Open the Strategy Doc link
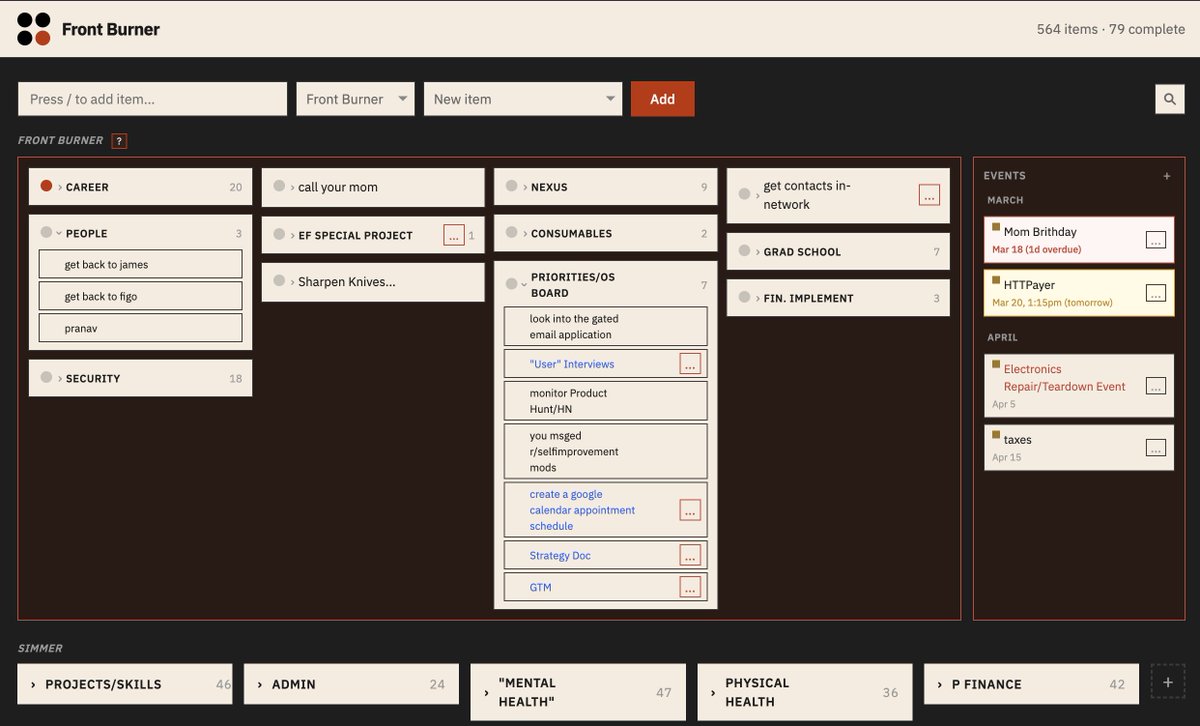Screen dimensions: 1200x726 click(560, 555)
